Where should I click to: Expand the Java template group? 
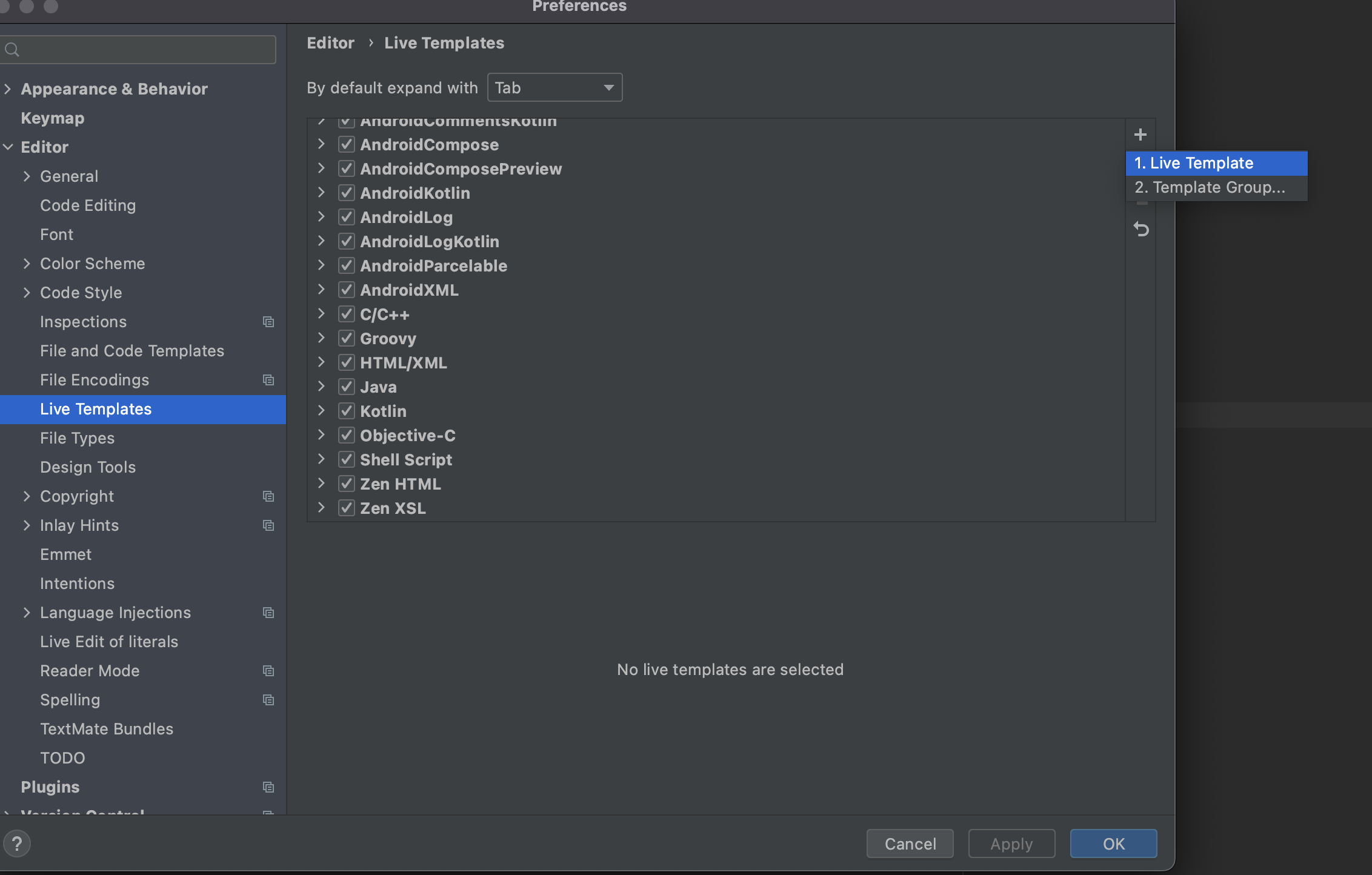pos(321,387)
